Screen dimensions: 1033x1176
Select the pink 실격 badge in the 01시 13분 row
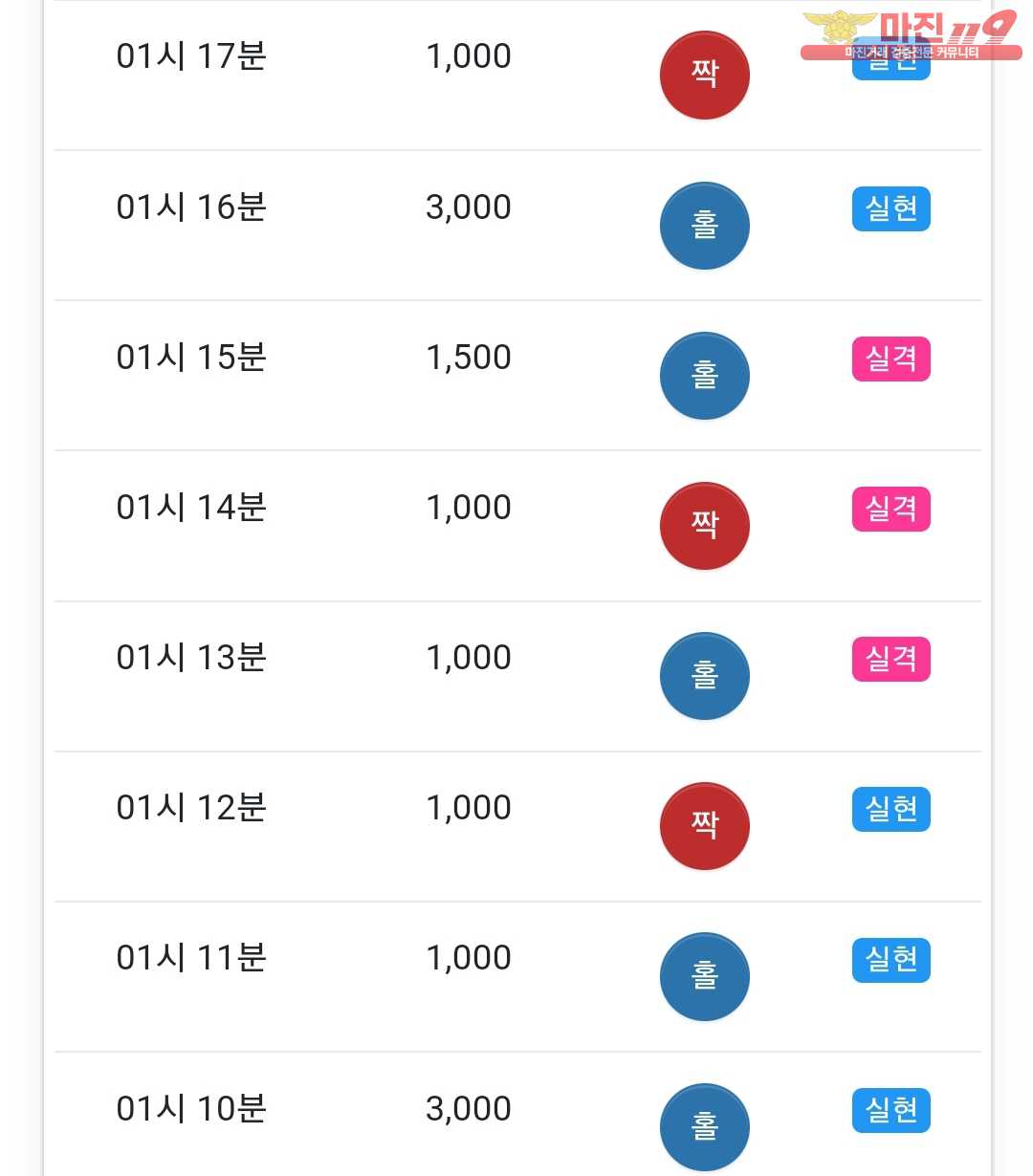coord(890,660)
